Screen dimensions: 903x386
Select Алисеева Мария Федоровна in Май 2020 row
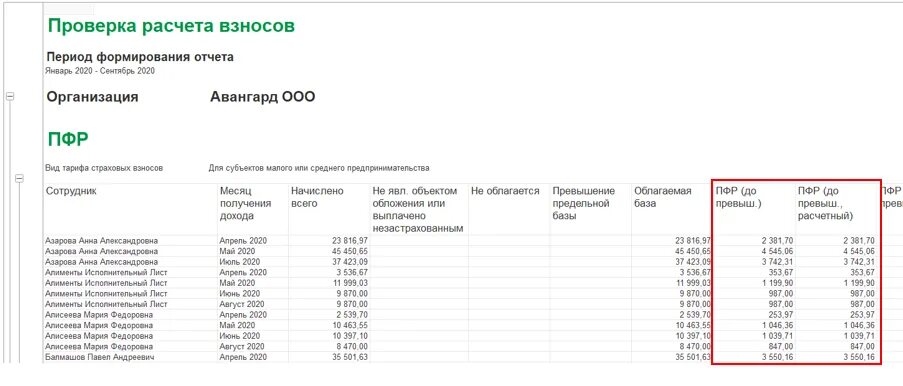point(99,326)
